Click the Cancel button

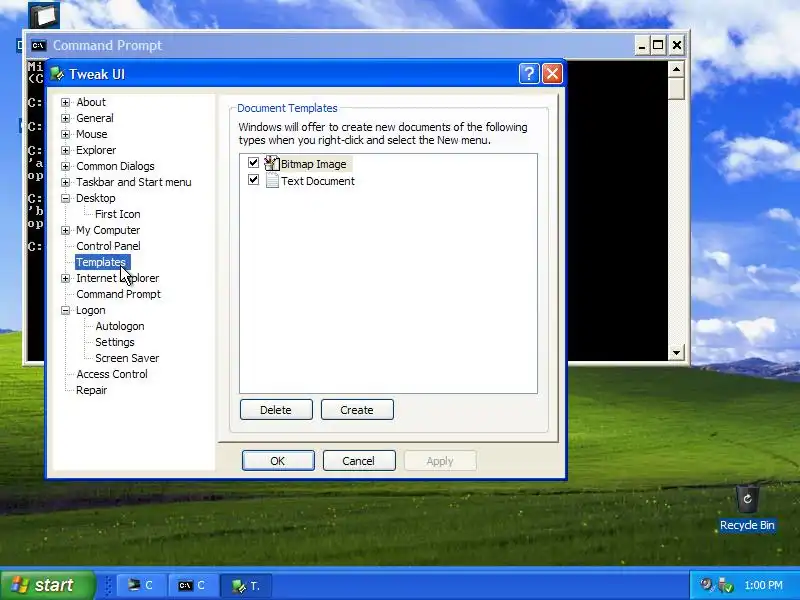click(x=359, y=461)
